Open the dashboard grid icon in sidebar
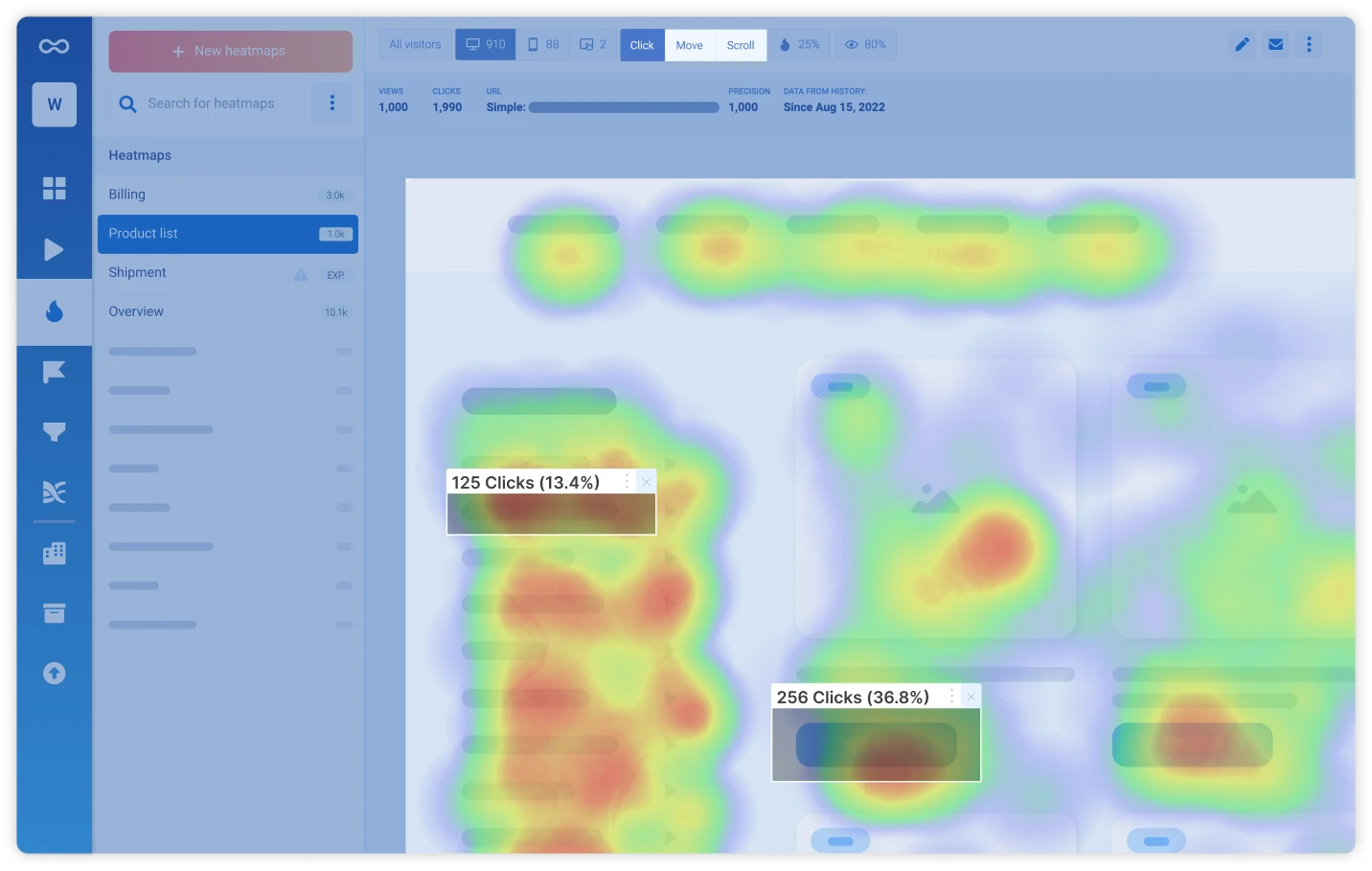The width and height of the screenshot is (1372, 871). (54, 189)
